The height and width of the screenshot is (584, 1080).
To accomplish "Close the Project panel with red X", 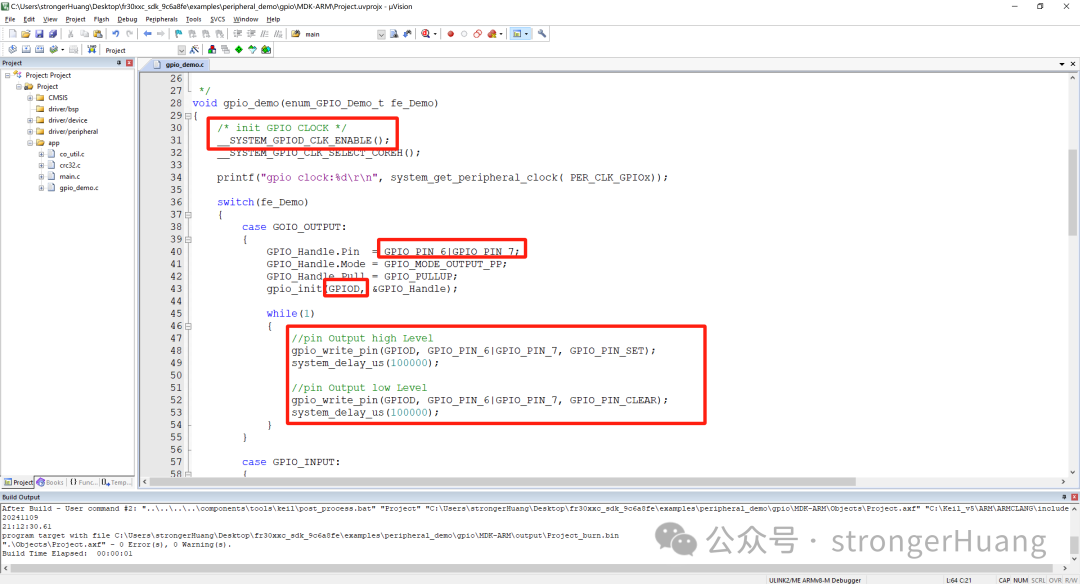I will point(129,63).
